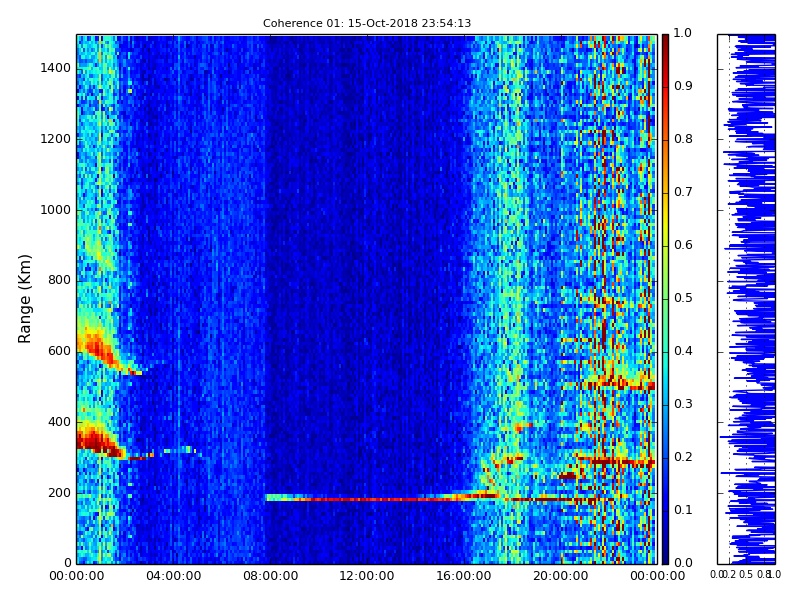The height and width of the screenshot is (600, 800).
Task: Click the colorbar 0.4 label
Action: click(683, 351)
